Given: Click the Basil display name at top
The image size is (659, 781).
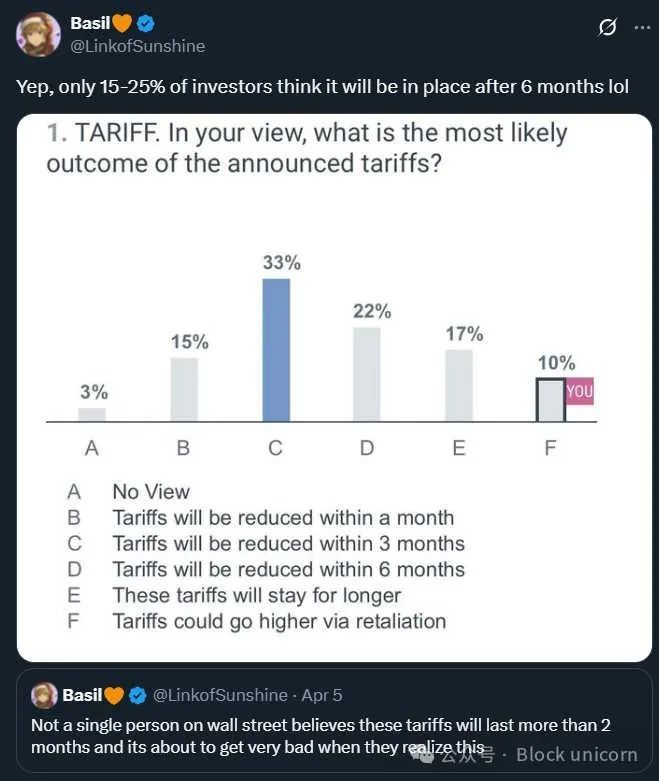Looking at the screenshot, I should click(x=89, y=23).
